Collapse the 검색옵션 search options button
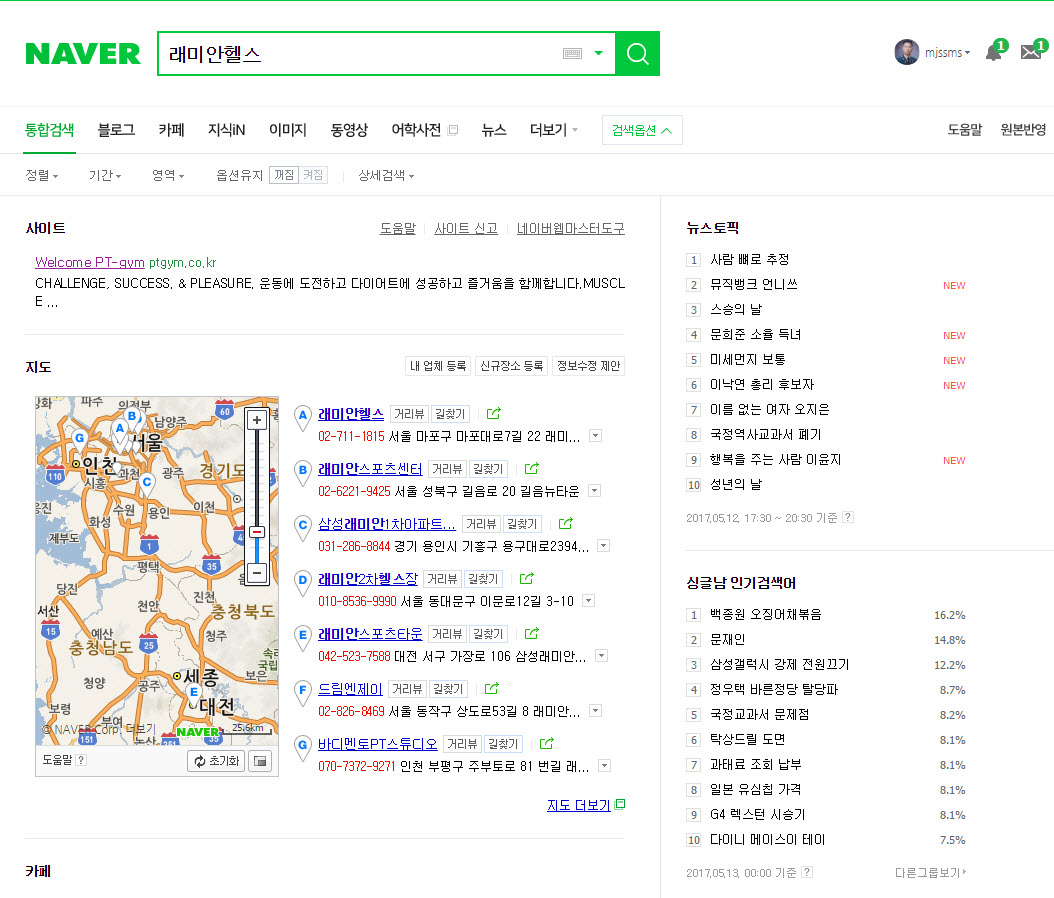 (642, 130)
